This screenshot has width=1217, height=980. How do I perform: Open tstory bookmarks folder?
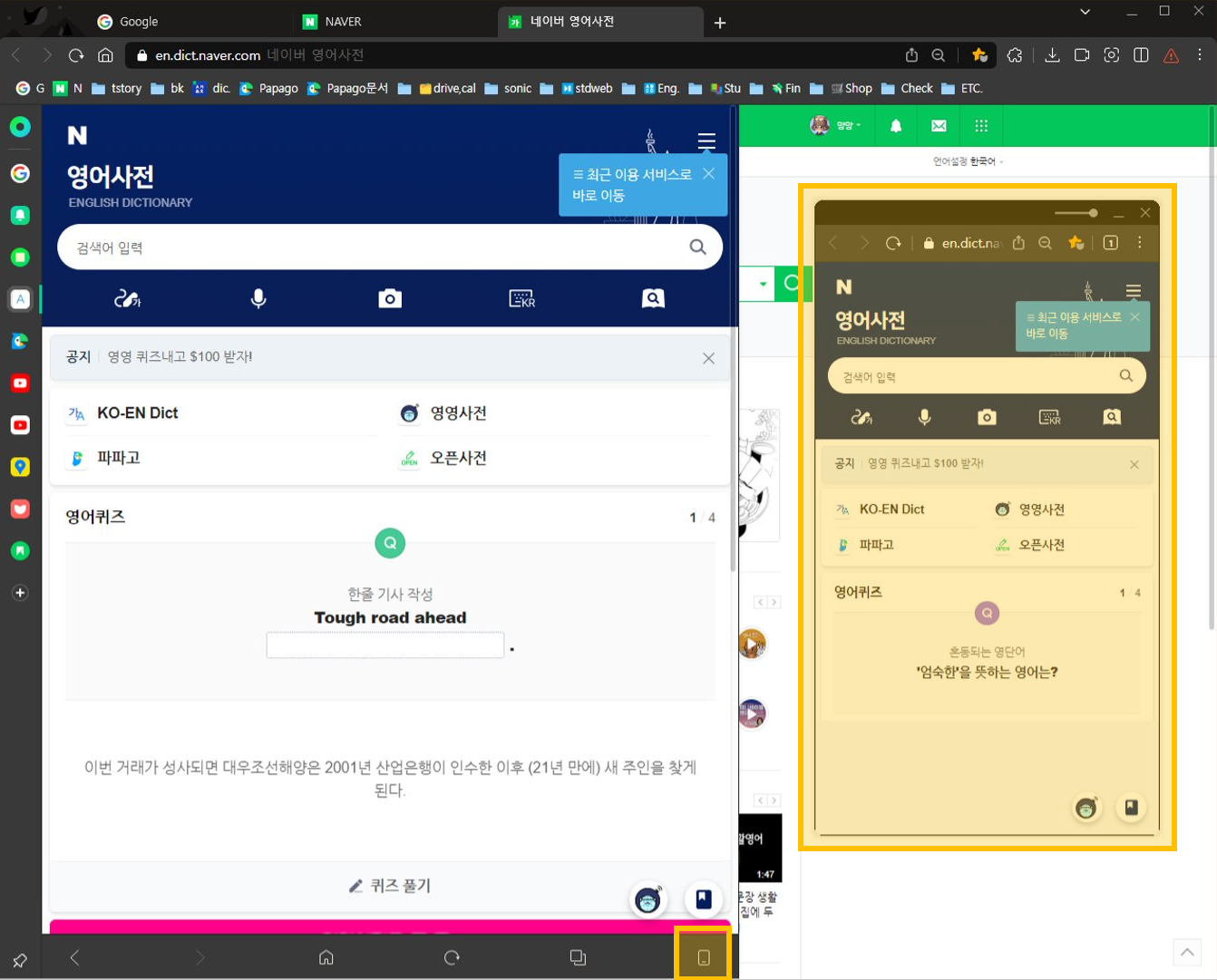click(116, 88)
